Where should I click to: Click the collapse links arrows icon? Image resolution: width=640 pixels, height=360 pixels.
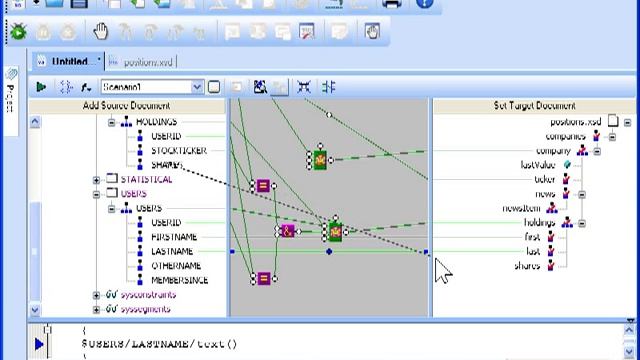coord(304,87)
